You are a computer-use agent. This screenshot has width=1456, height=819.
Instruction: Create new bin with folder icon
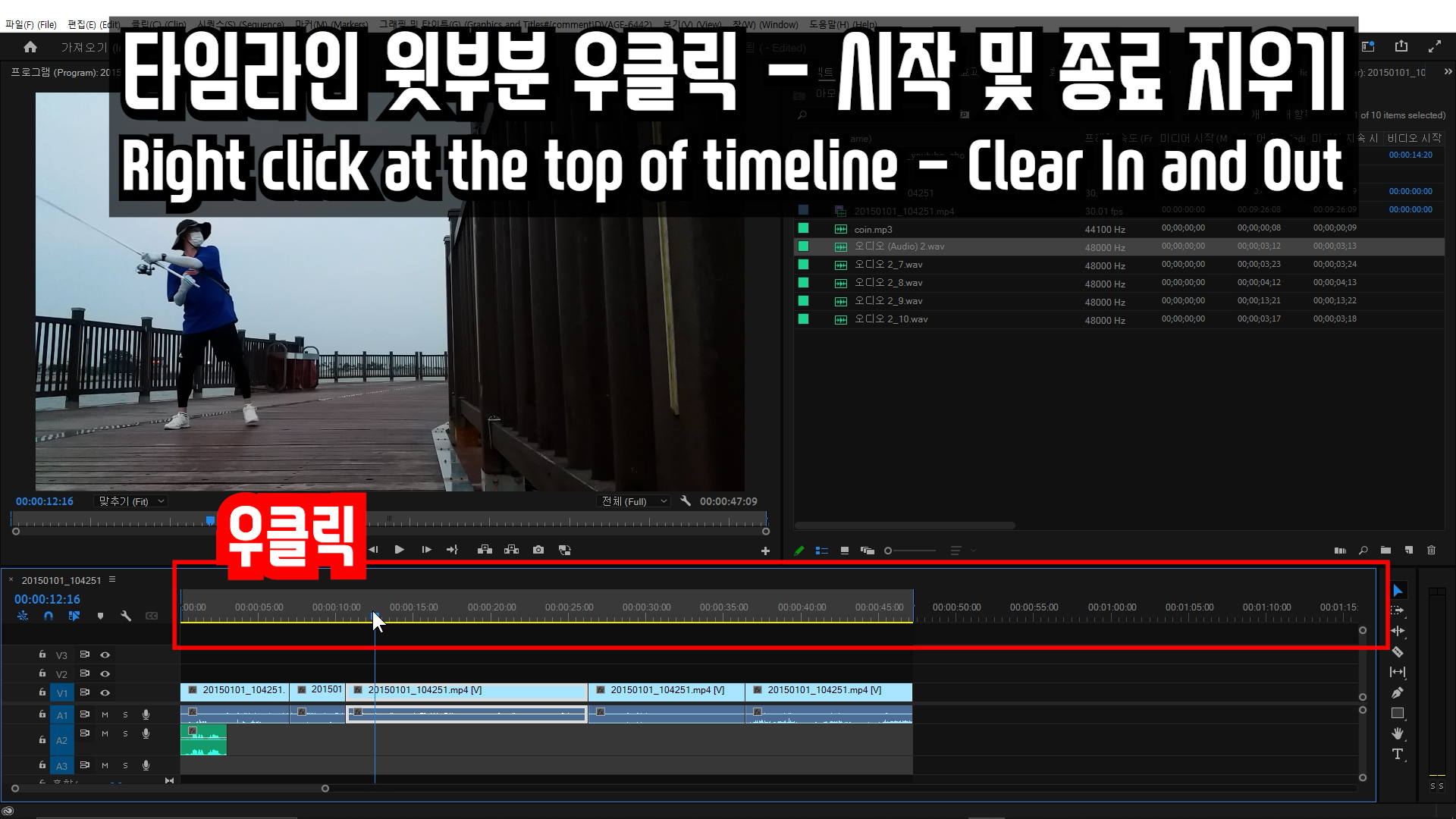point(1385,550)
